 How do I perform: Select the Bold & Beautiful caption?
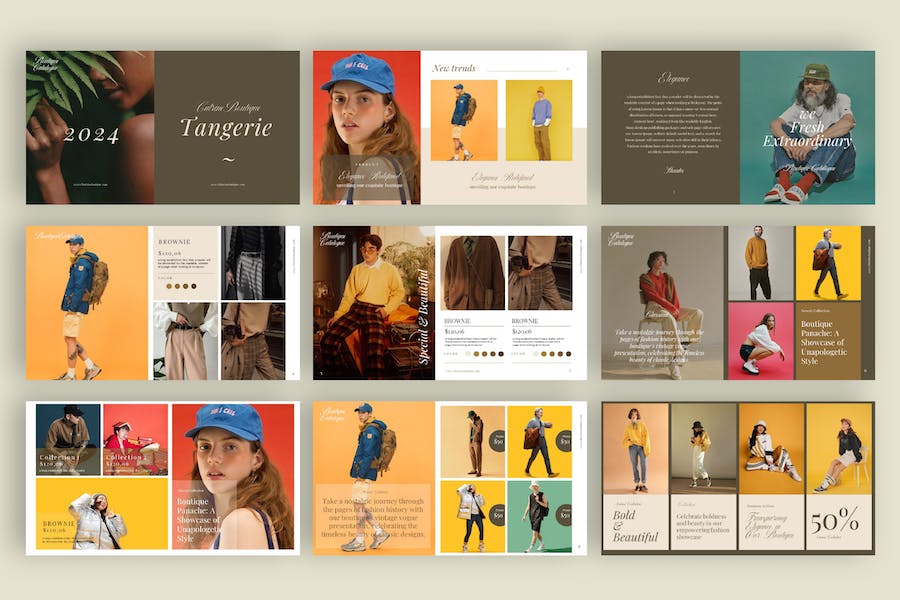635,527
